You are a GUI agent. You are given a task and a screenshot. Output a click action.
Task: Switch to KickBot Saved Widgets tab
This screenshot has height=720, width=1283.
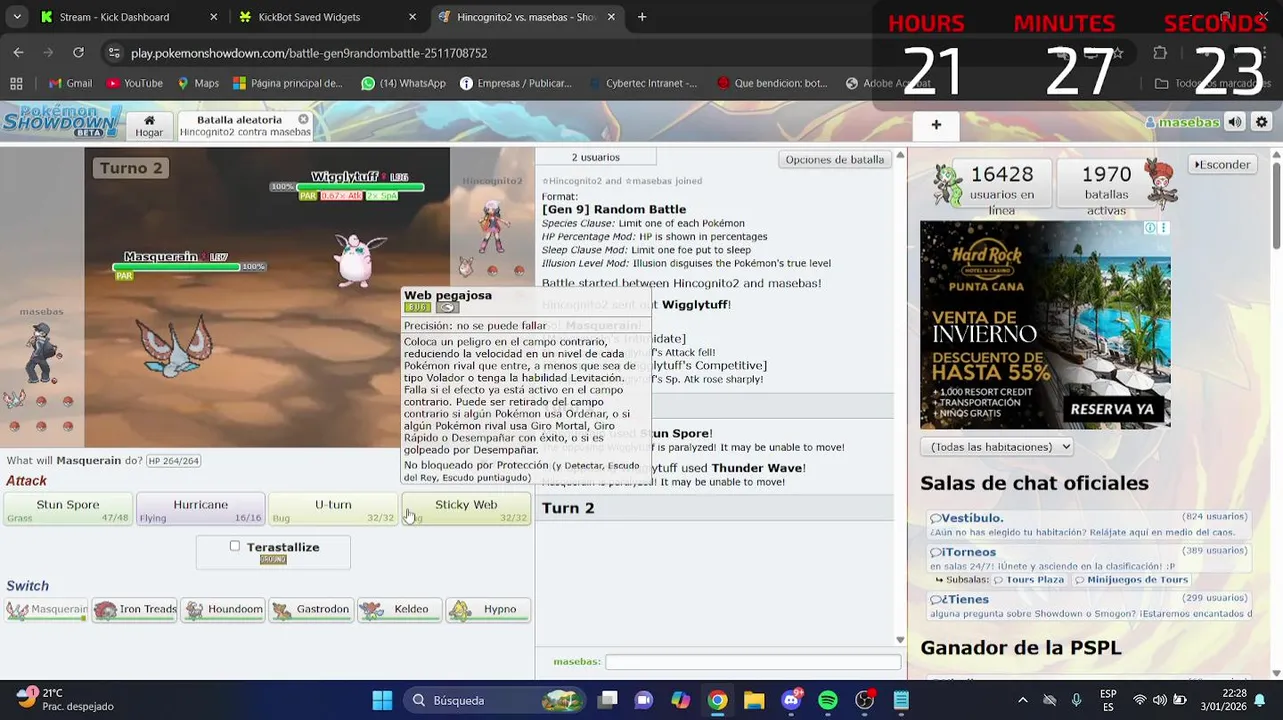tap(328, 17)
